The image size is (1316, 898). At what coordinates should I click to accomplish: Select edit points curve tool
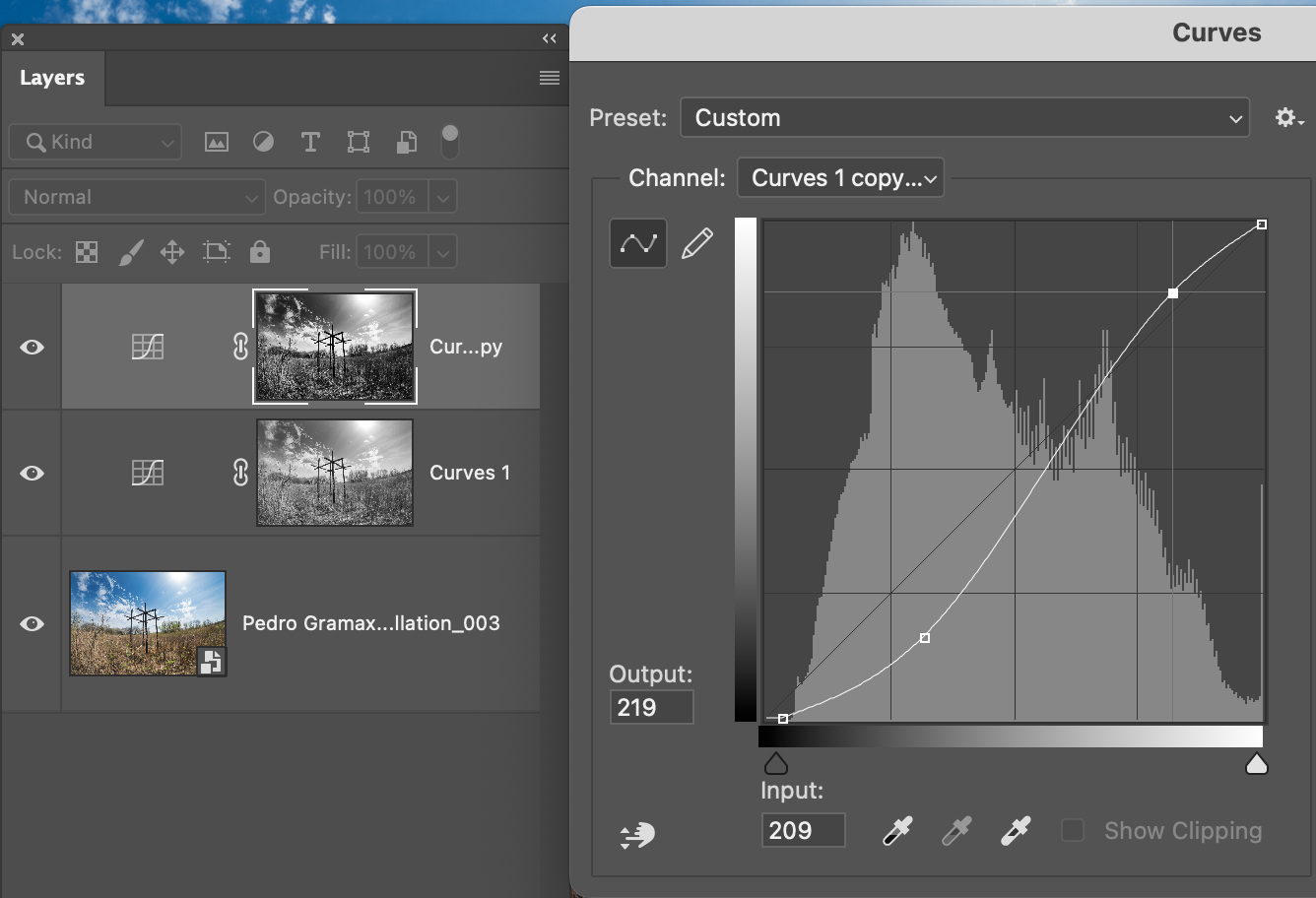coord(638,243)
